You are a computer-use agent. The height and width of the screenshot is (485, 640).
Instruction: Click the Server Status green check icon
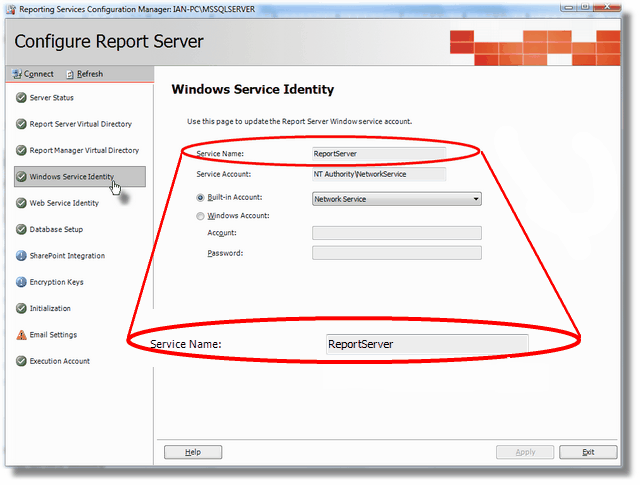point(20,98)
